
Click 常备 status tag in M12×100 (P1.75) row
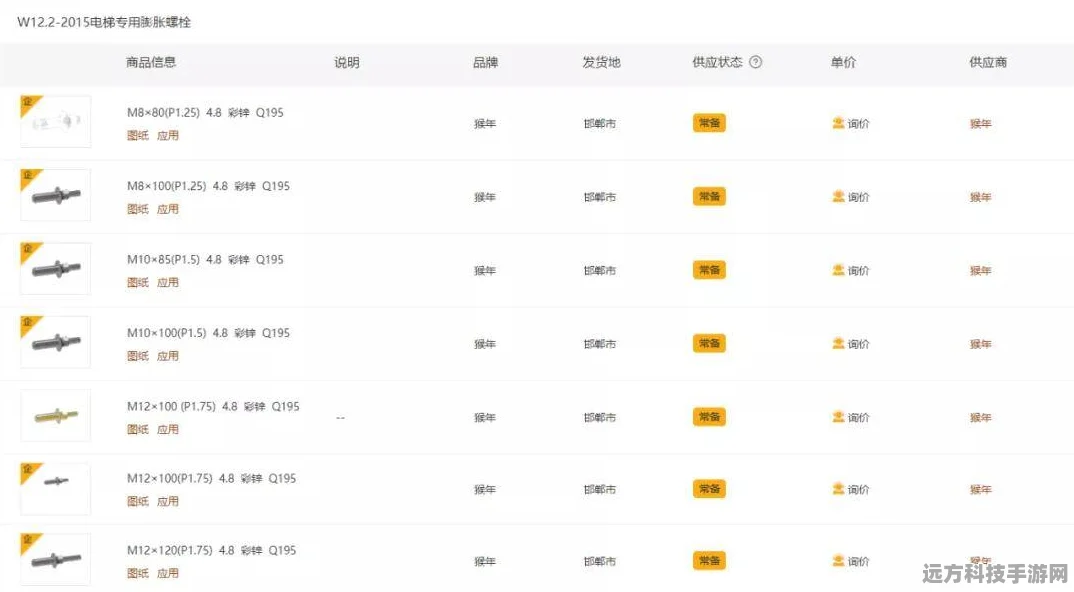[709, 417]
